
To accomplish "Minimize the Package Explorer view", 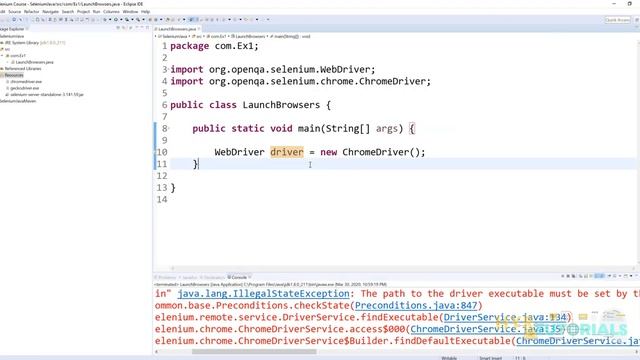I will [x=142, y=28].
